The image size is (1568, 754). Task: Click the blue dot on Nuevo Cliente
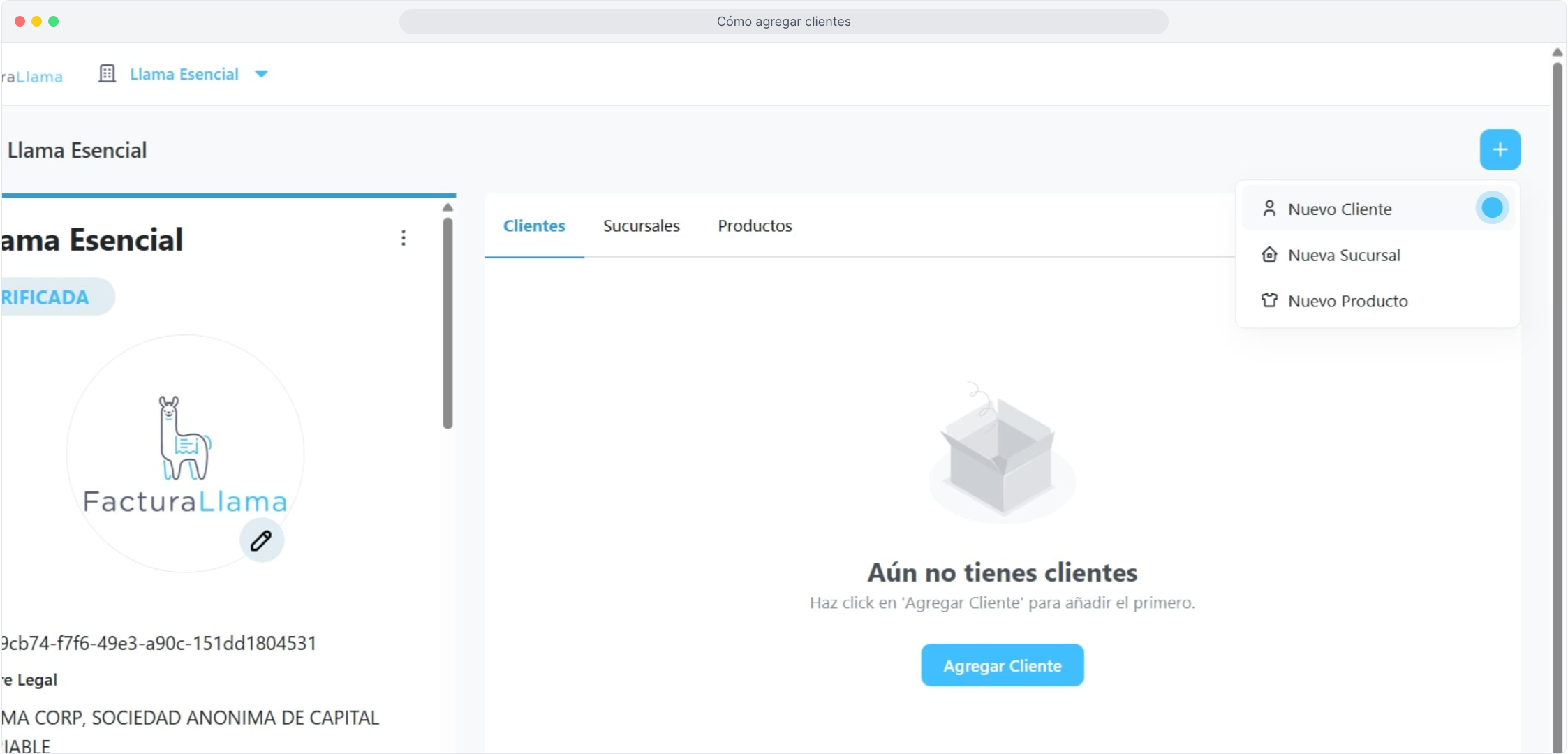pos(1492,208)
